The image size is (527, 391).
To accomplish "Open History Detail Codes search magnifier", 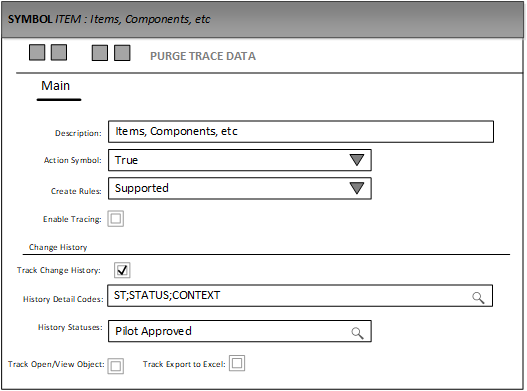I will tap(478, 298).
